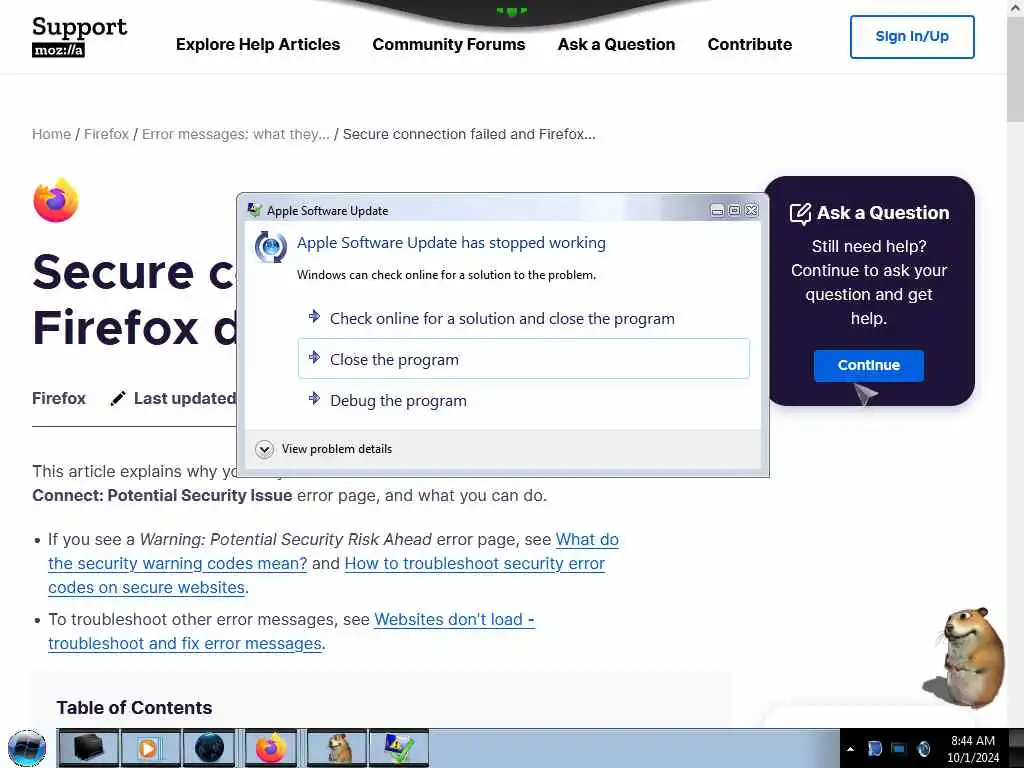This screenshot has height=768, width=1024.
Task: Open the Explore Help Articles menu
Action: click(x=258, y=44)
